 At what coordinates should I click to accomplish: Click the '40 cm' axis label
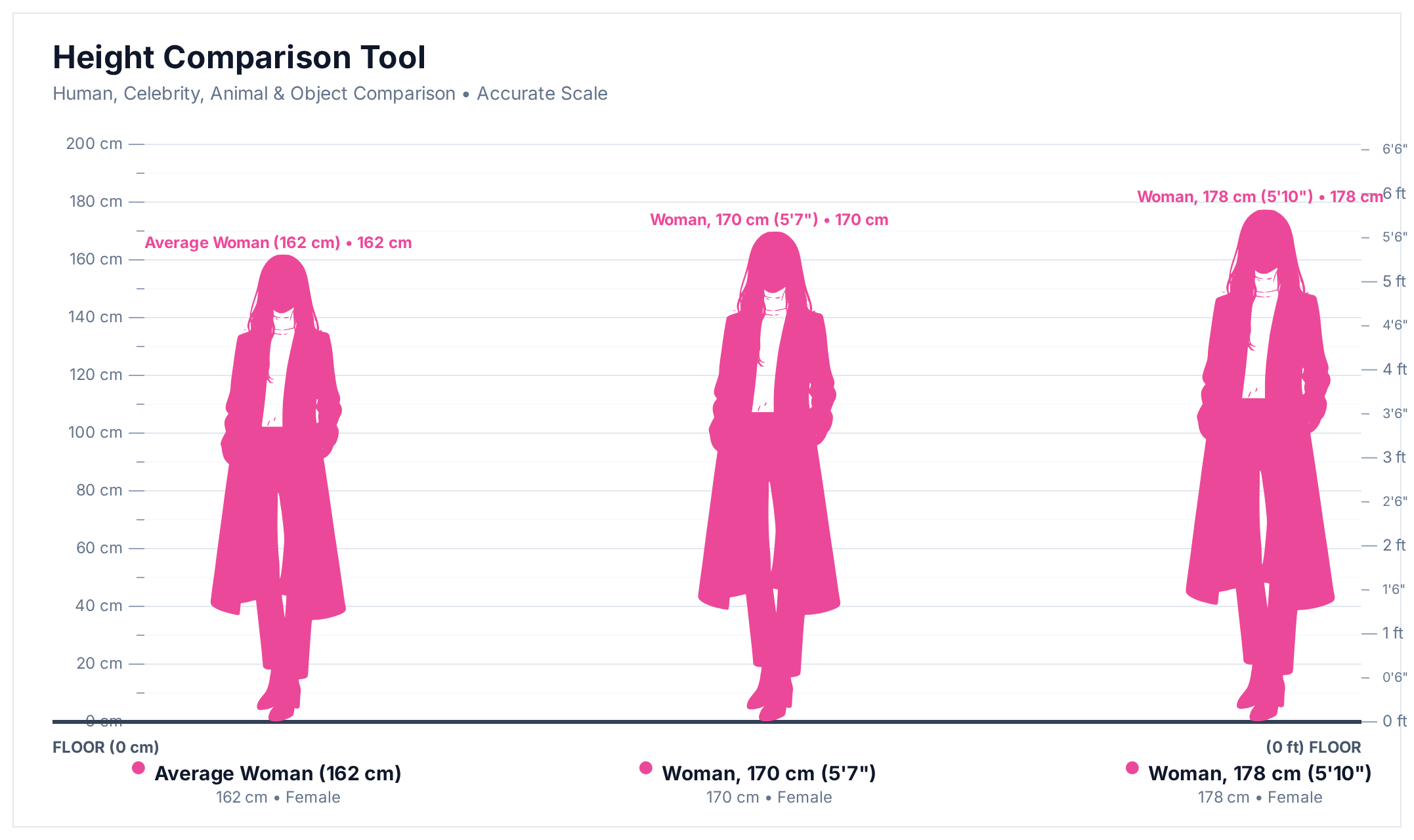98,606
